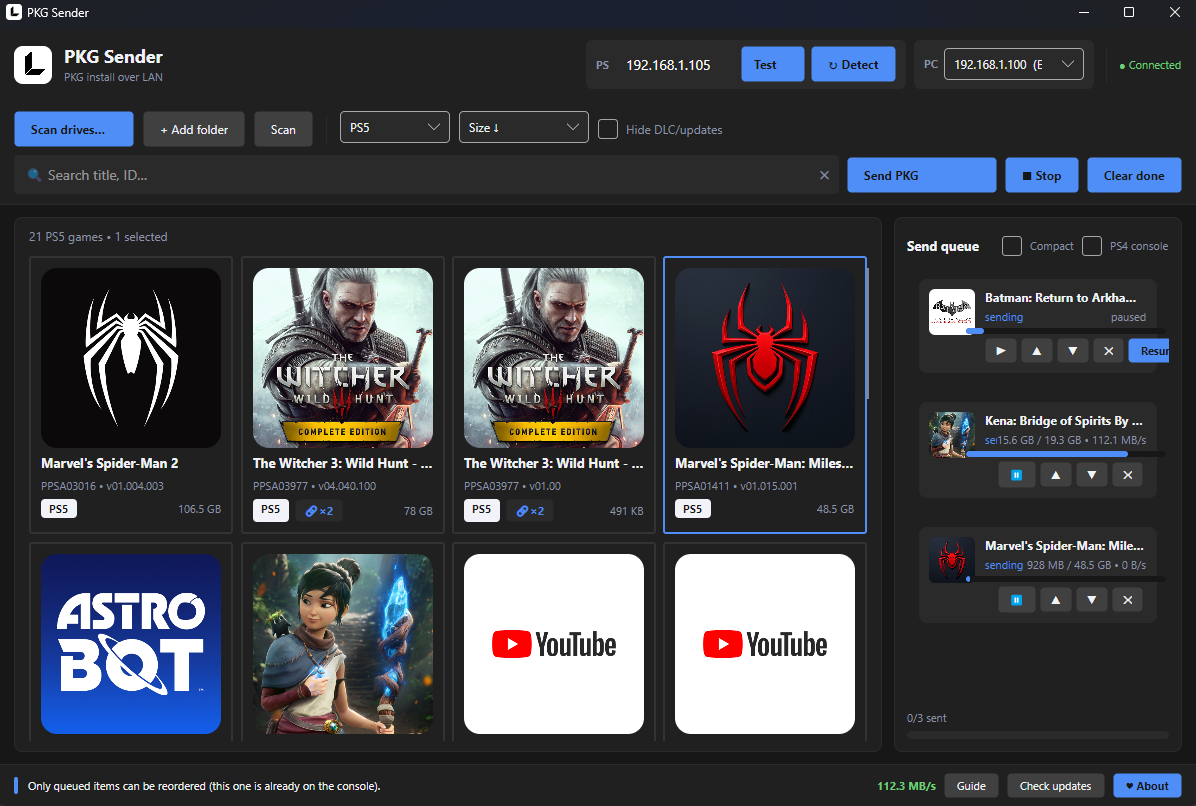Move Batman queue item up

1037,351
